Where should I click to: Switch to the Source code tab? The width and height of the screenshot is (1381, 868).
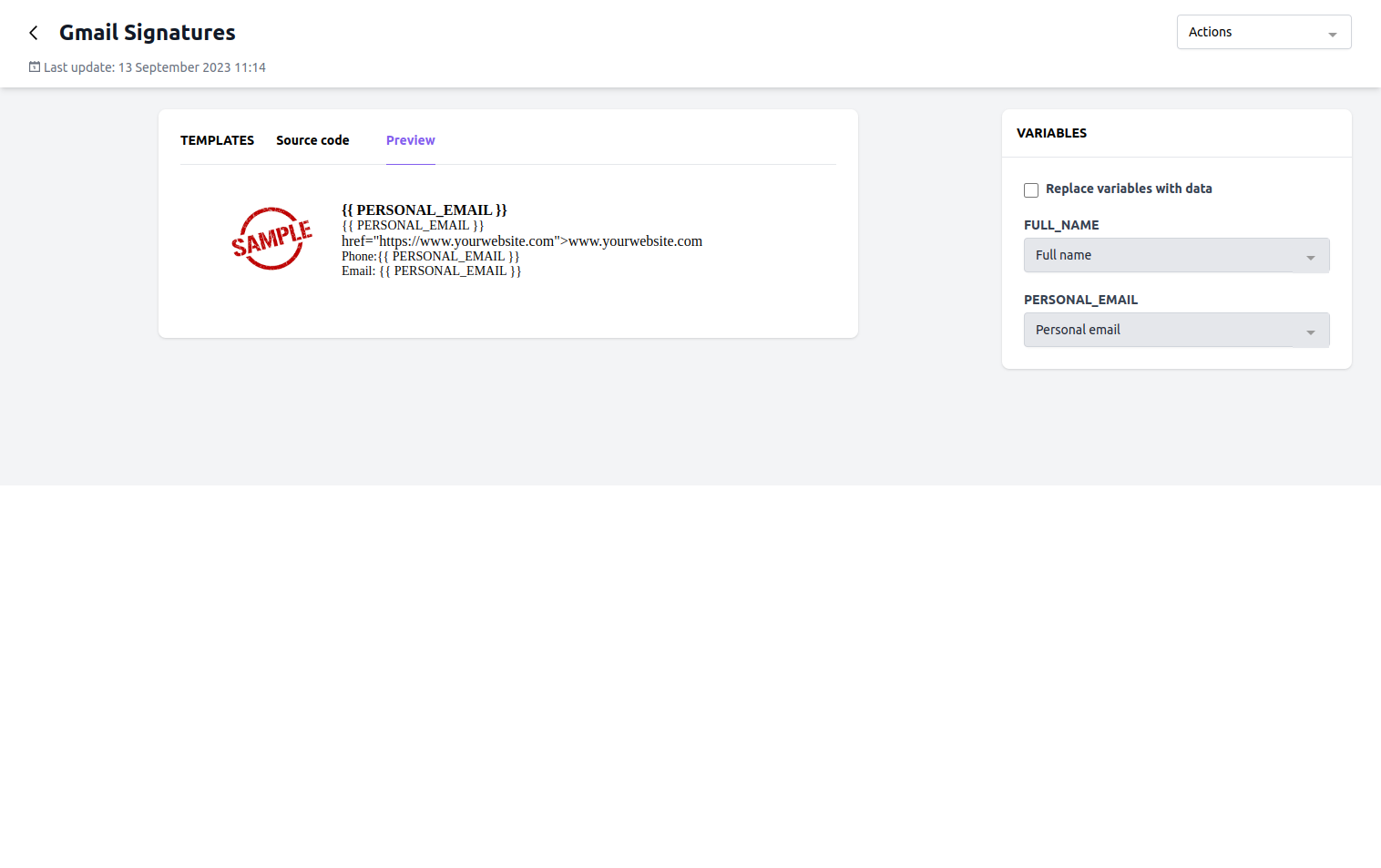(x=312, y=140)
